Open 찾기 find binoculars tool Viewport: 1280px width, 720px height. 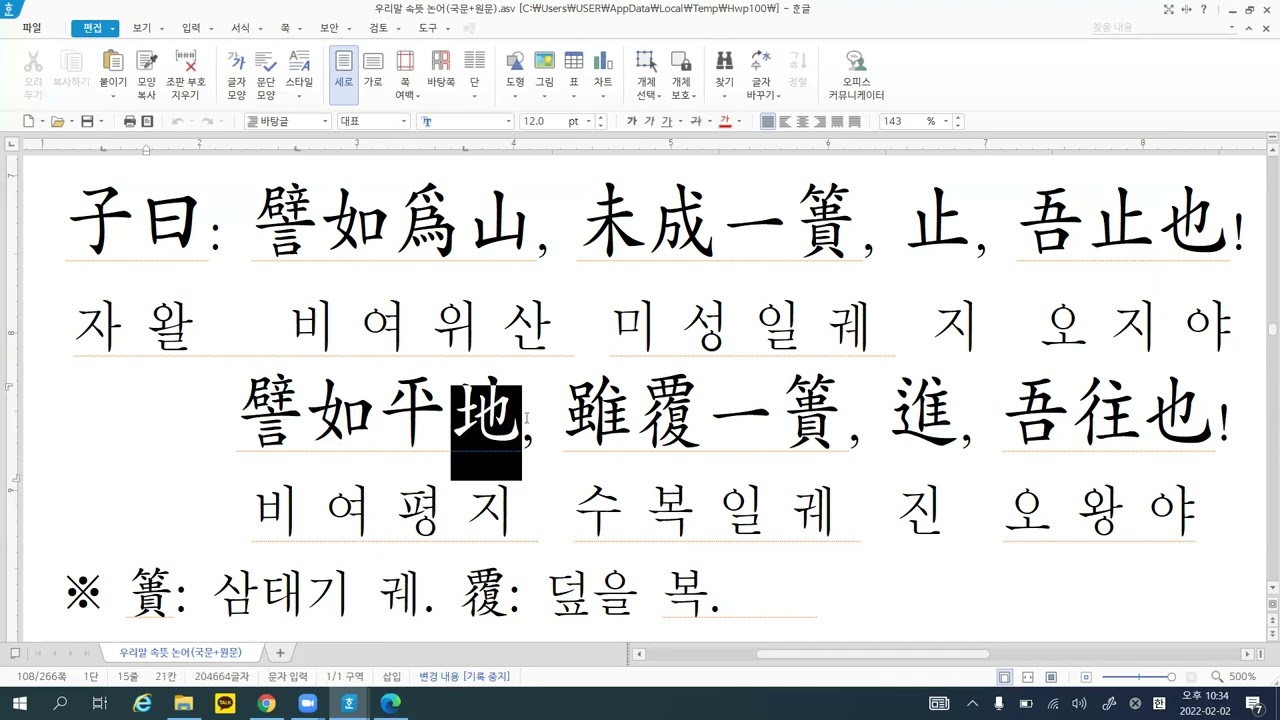724,68
